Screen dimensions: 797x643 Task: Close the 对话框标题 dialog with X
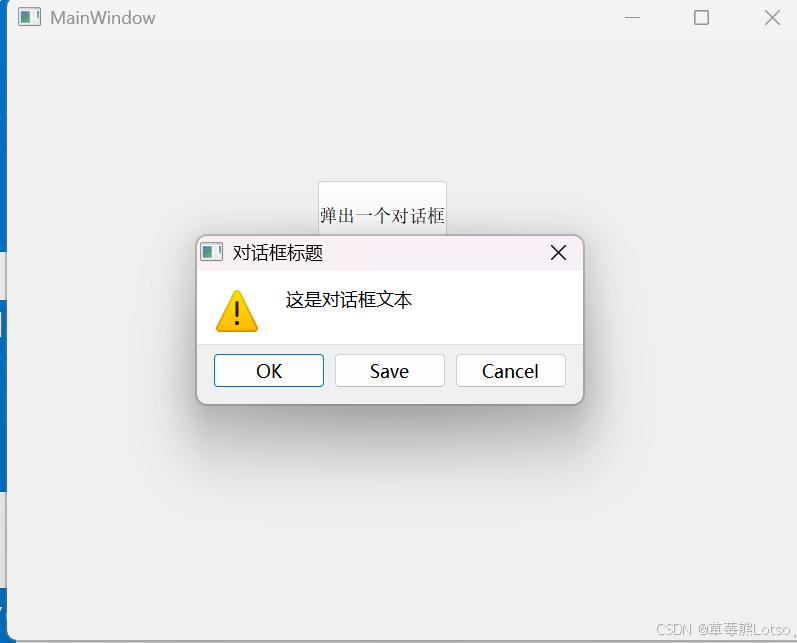[x=558, y=253]
